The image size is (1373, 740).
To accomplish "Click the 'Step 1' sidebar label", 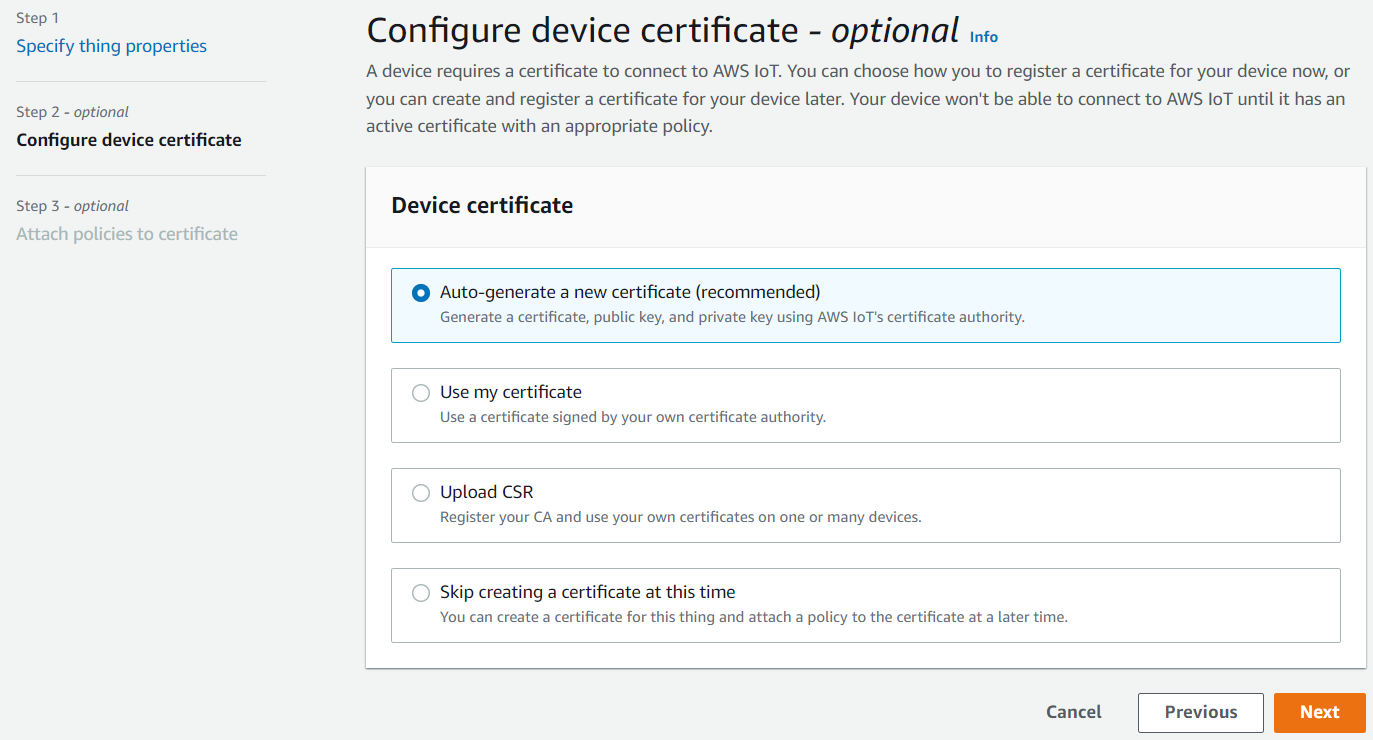I will (38, 18).
